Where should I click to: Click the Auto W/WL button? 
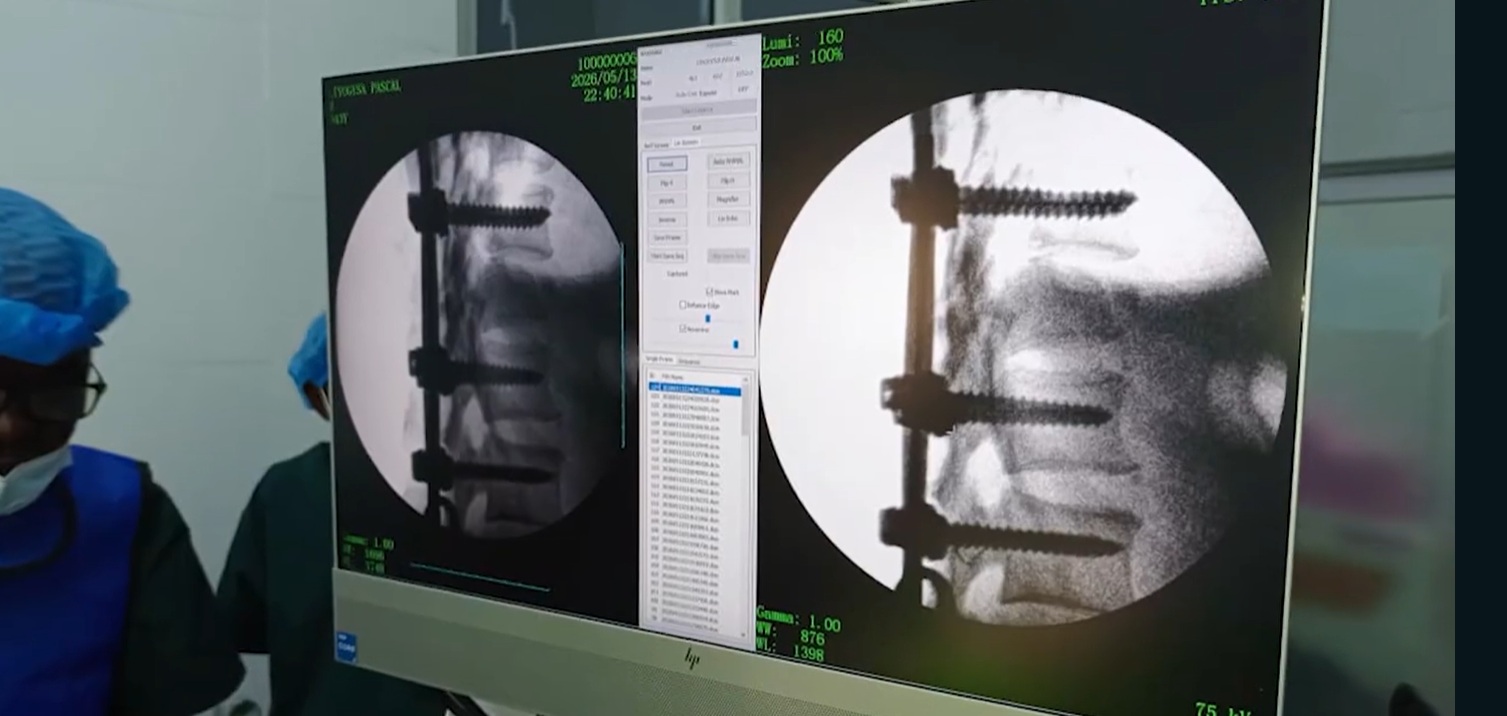pyautogui.click(x=728, y=161)
